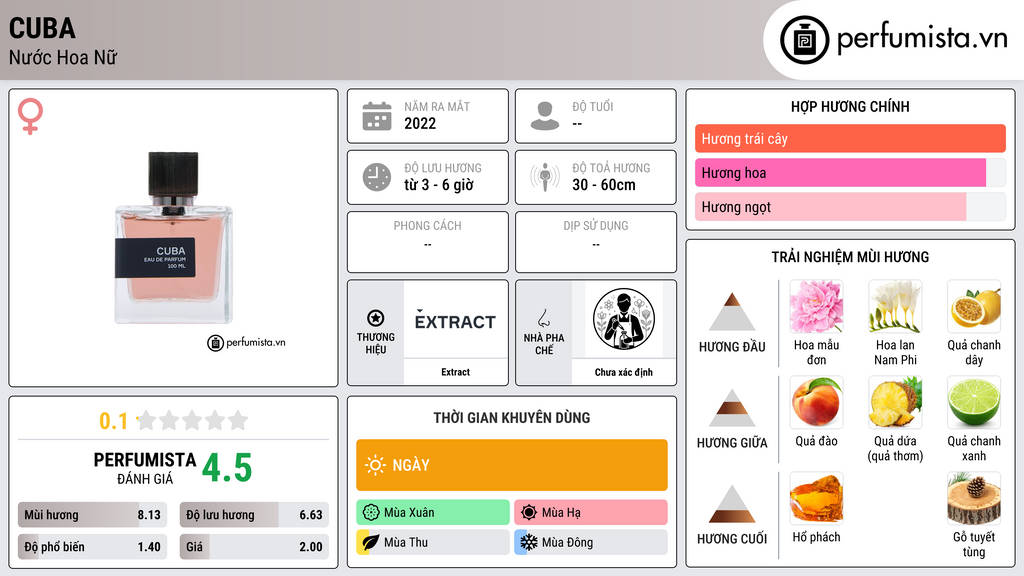
Task: Click the Hương ngọt accord bar
Action: pyautogui.click(x=850, y=206)
